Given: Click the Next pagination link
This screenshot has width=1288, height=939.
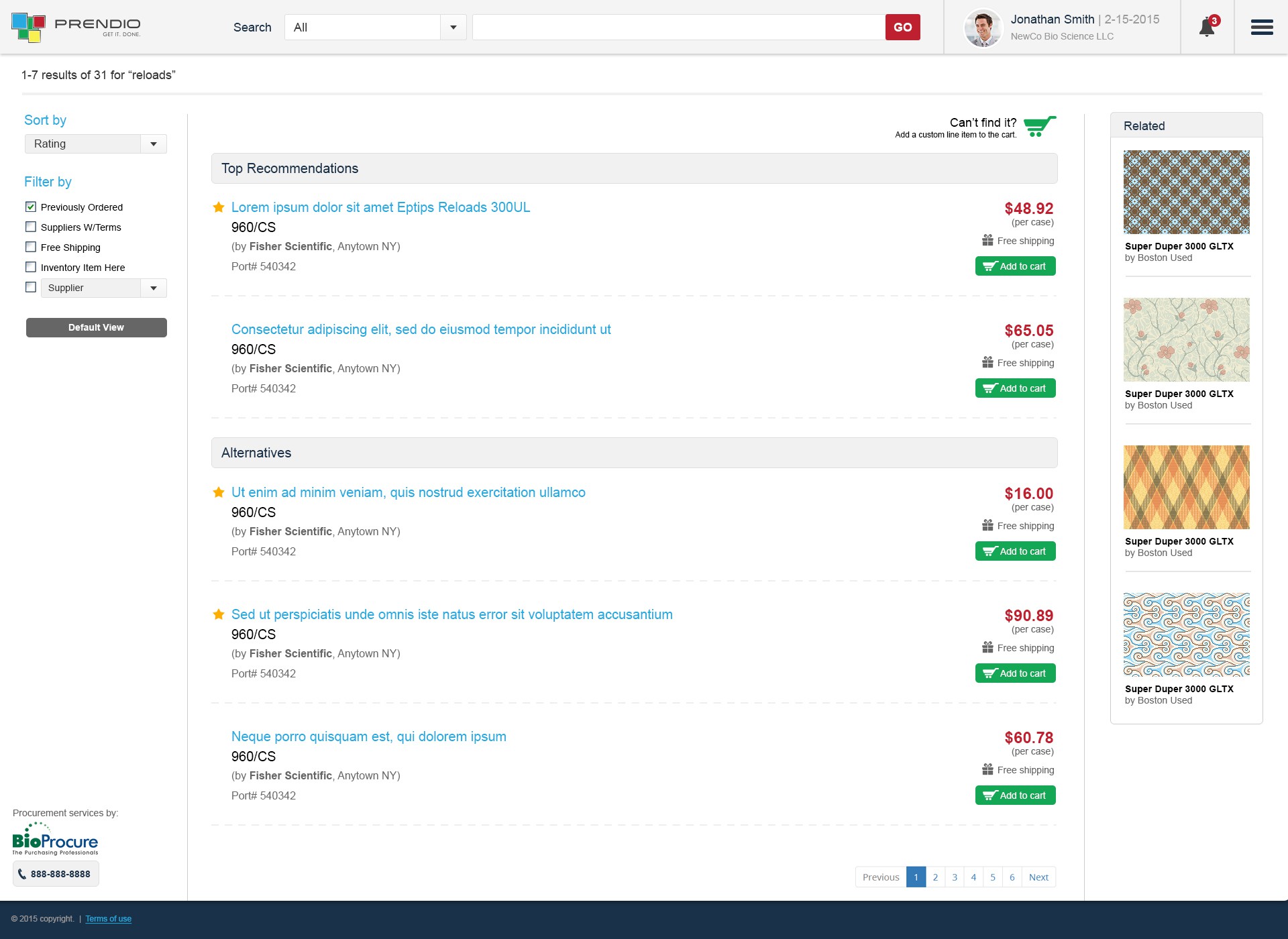Looking at the screenshot, I should pyautogui.click(x=1038, y=877).
